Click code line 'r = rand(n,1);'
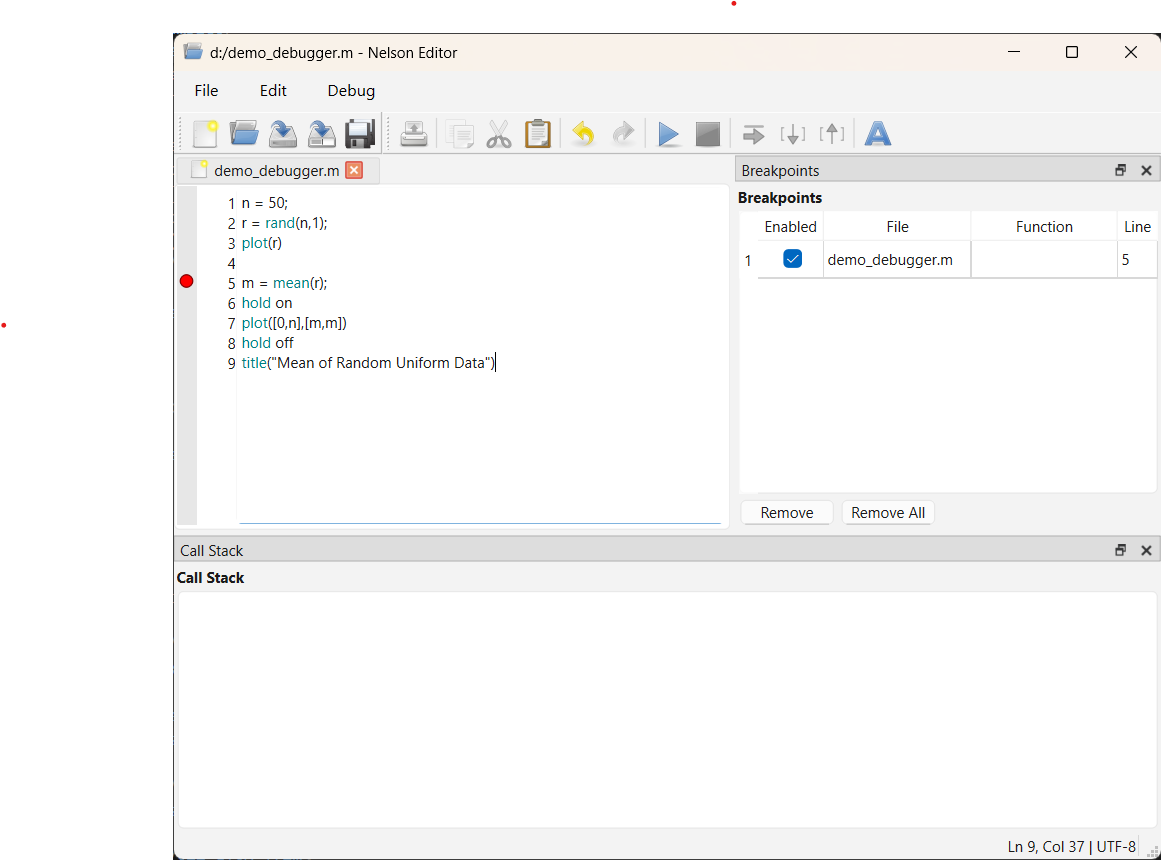 (x=284, y=223)
